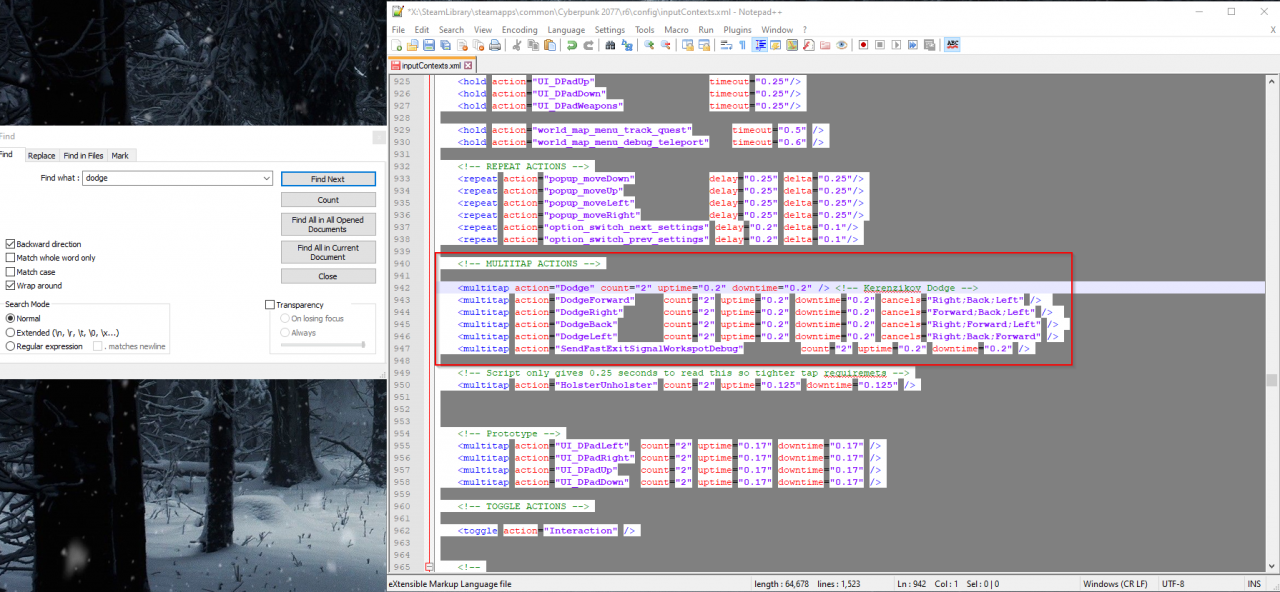Open Find via the binoculars icon
1280x592 pixels.
click(x=610, y=45)
